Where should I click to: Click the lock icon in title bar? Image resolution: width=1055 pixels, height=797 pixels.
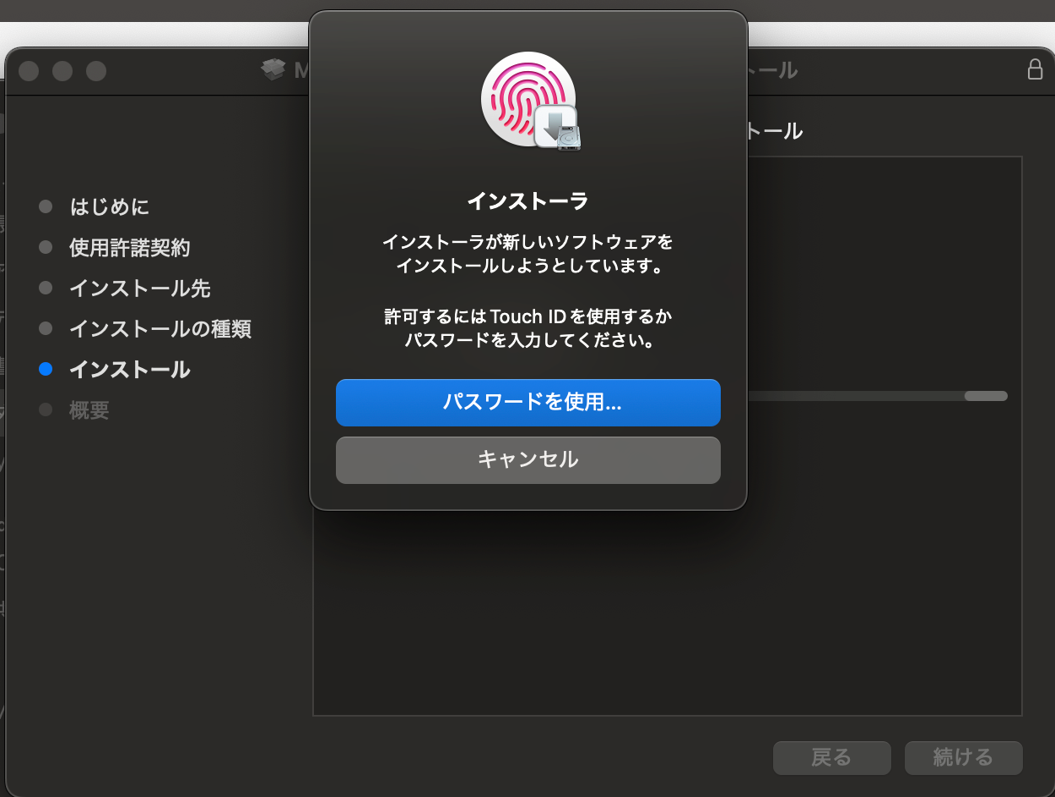[x=1035, y=69]
